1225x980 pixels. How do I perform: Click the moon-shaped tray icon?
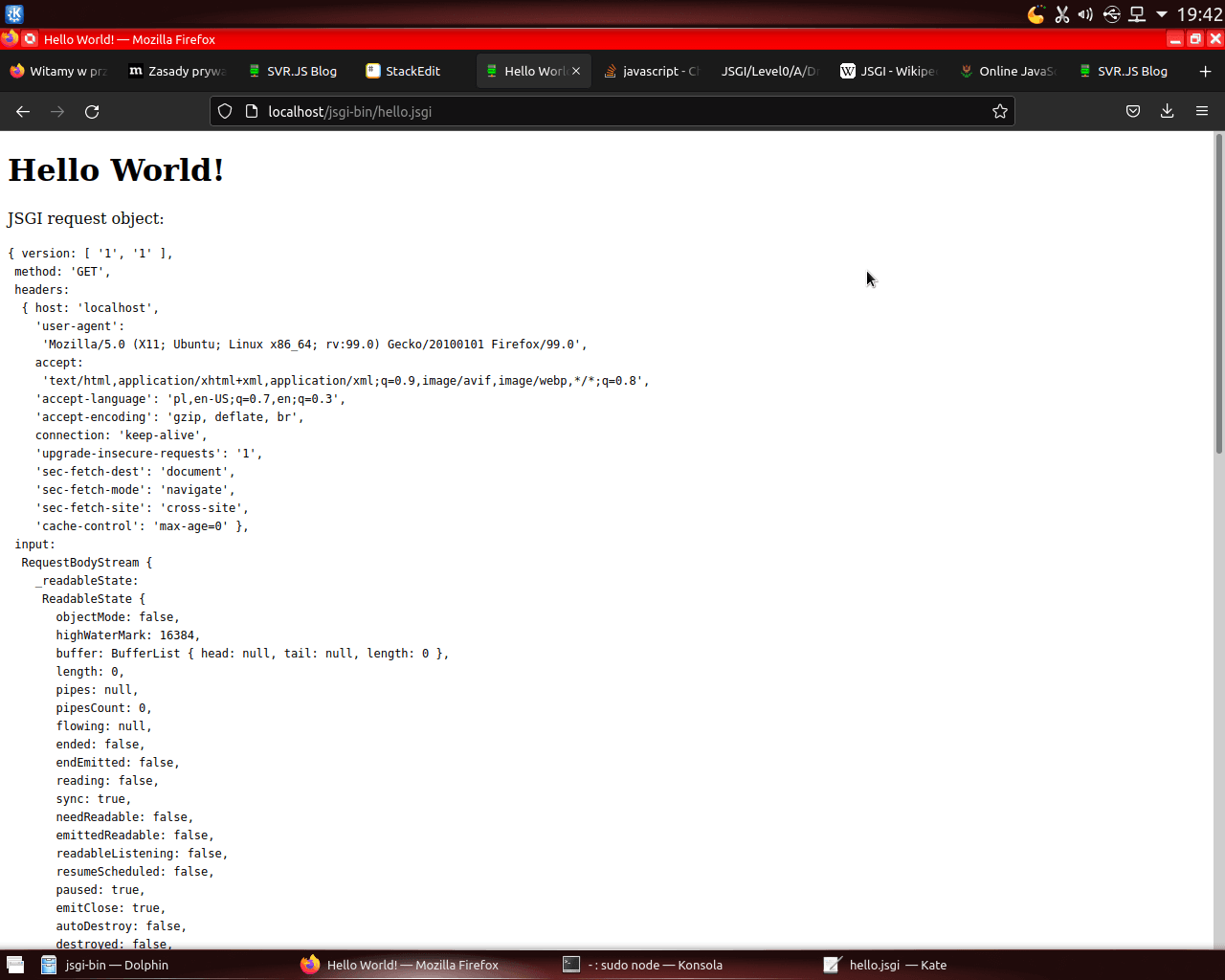pyautogui.click(x=1036, y=14)
